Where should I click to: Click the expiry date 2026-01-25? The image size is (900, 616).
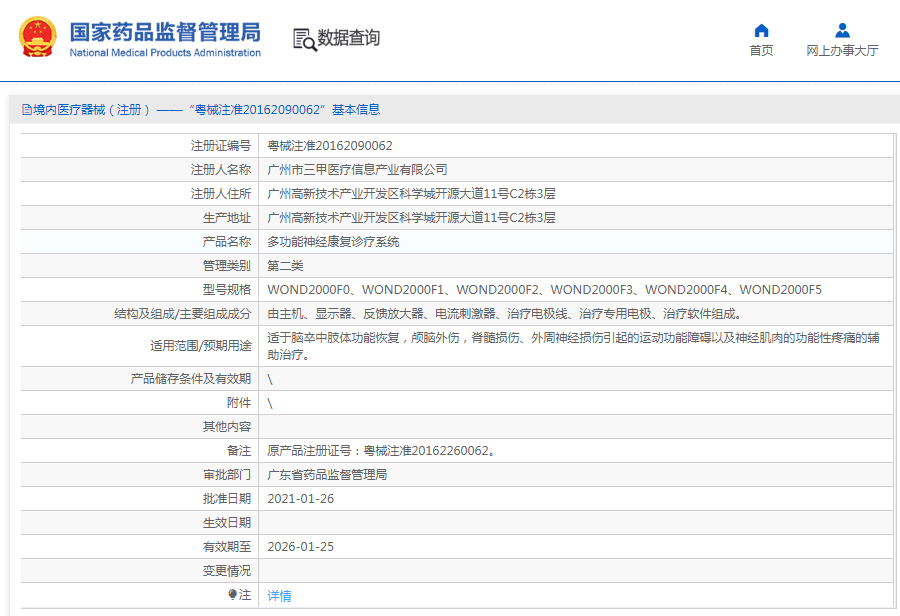click(301, 547)
